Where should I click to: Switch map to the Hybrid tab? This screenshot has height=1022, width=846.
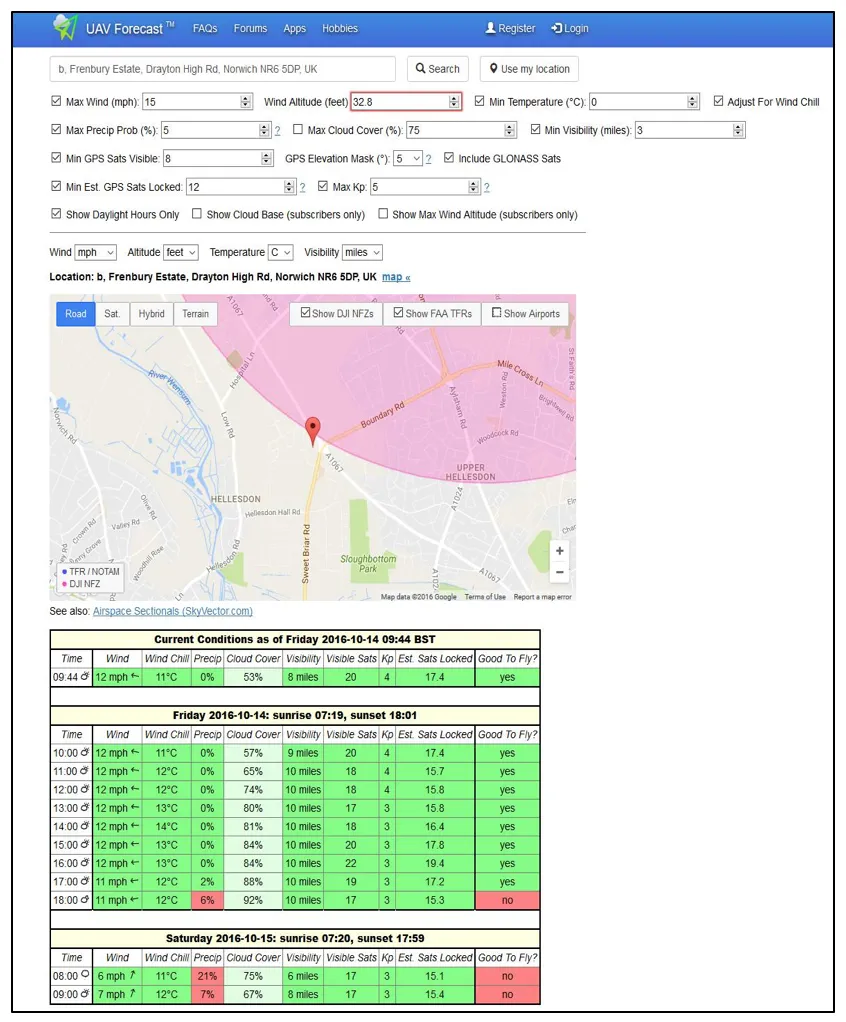point(151,314)
